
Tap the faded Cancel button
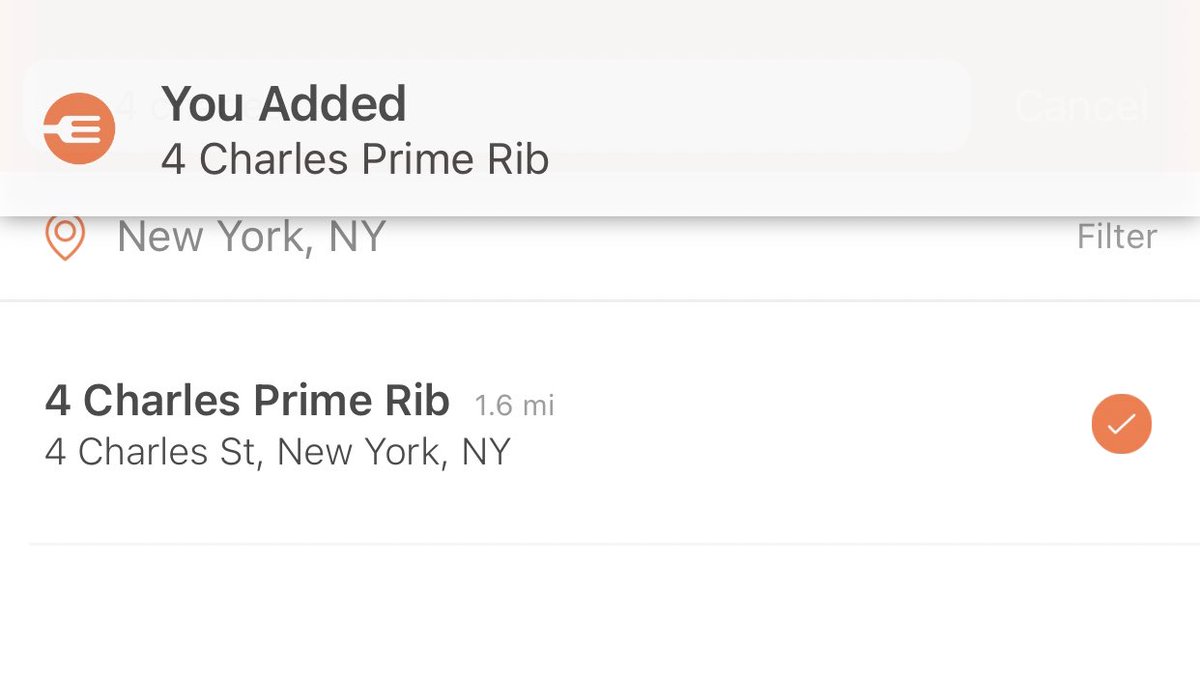[1082, 106]
